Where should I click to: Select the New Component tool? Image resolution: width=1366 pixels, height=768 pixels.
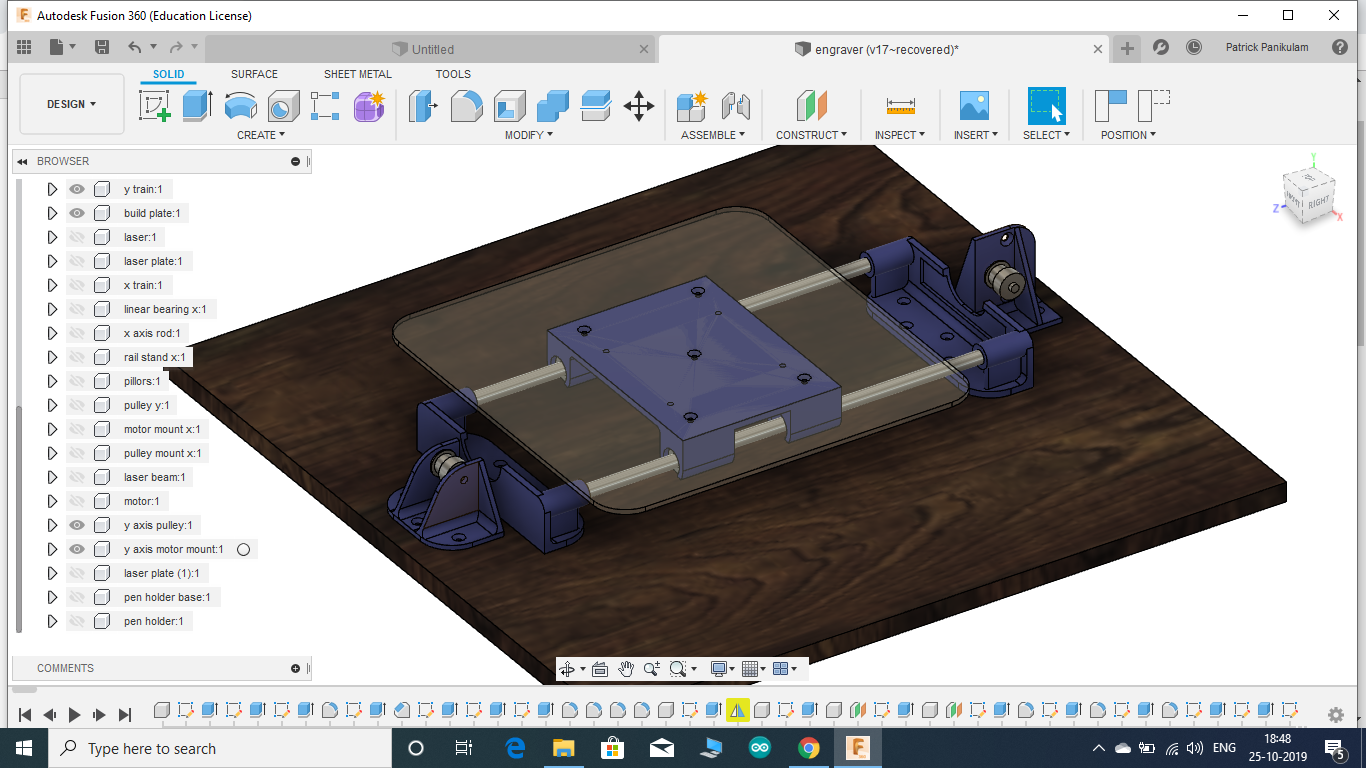pos(692,105)
